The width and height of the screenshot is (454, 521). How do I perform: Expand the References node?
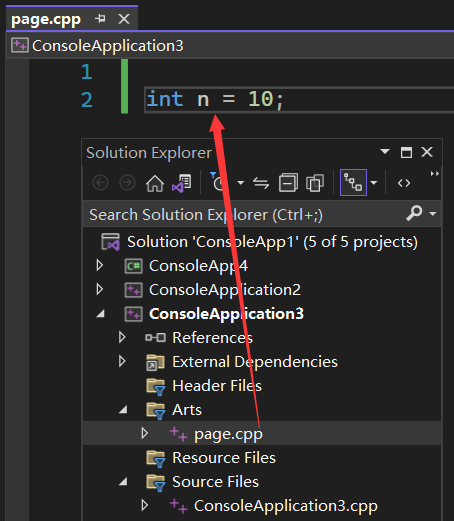click(122, 337)
